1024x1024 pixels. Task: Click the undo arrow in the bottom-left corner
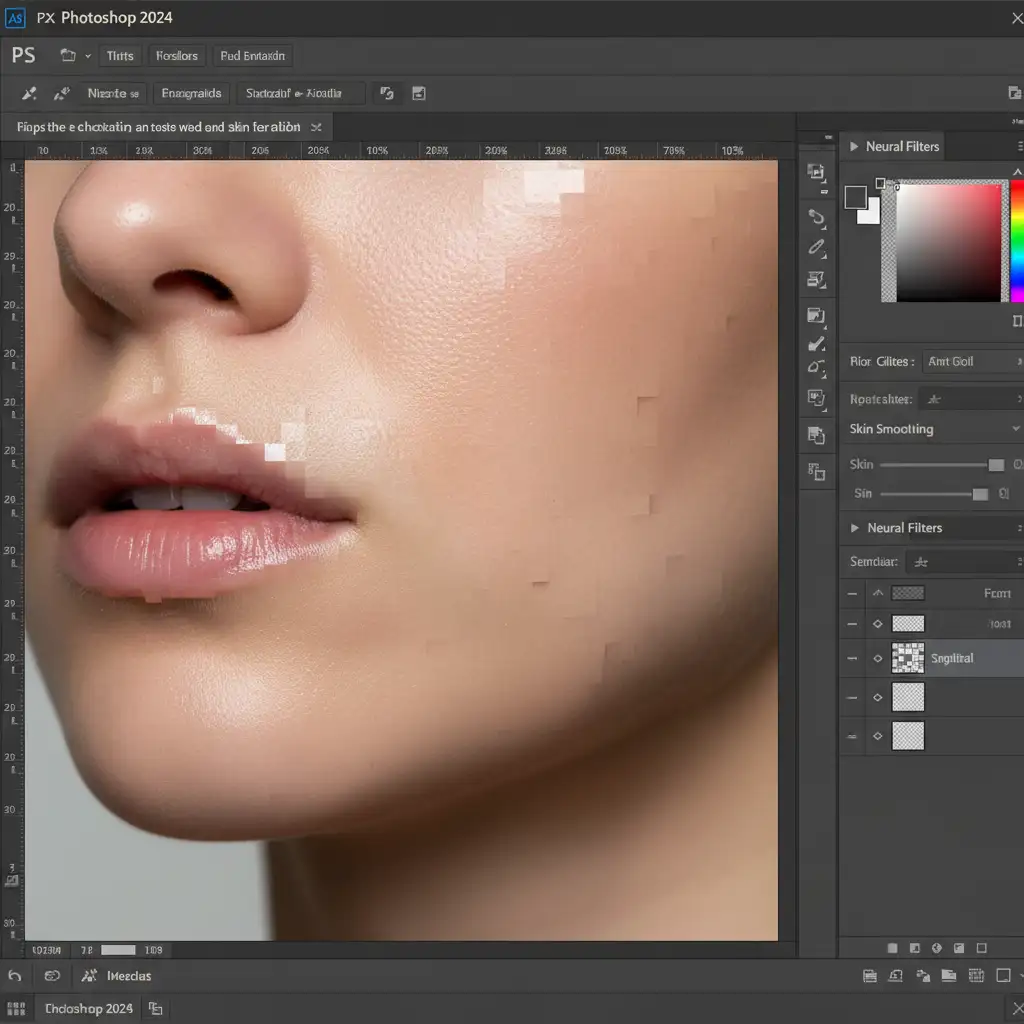14,976
